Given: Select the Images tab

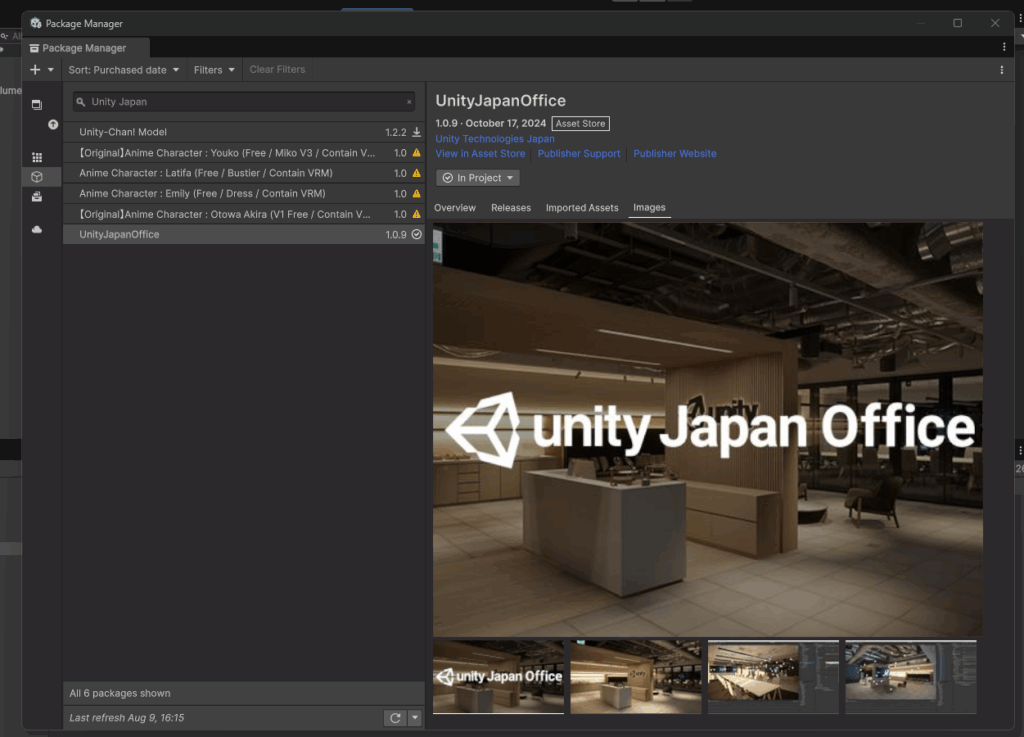Looking at the screenshot, I should pos(649,208).
